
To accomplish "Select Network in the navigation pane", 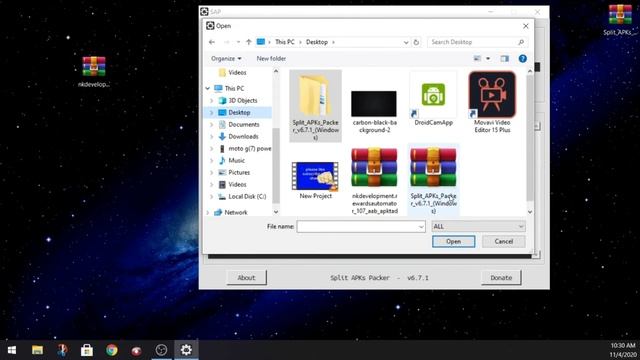I will (x=236, y=212).
